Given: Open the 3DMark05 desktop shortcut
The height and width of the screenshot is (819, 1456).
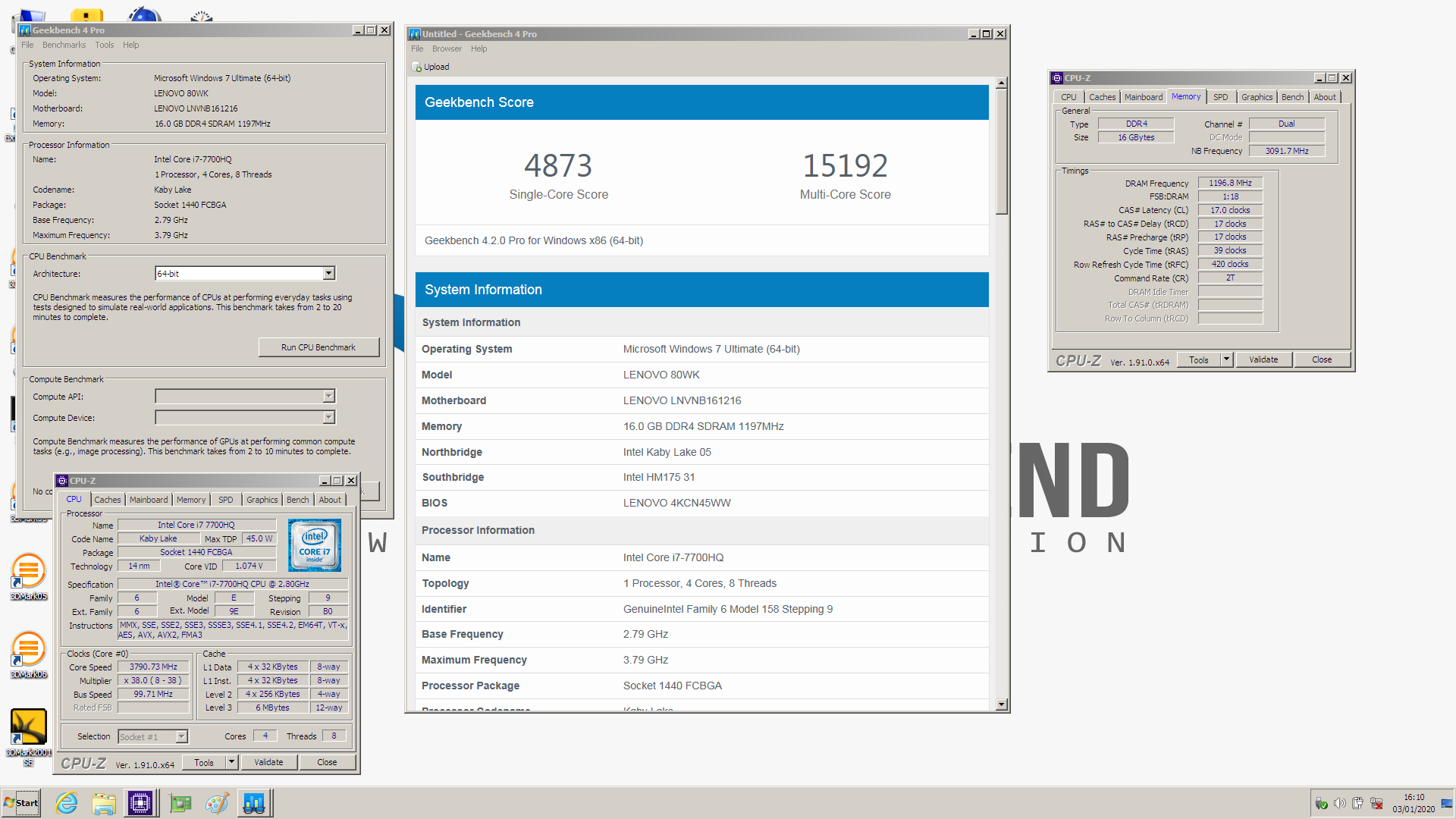Looking at the screenshot, I should point(29,576).
